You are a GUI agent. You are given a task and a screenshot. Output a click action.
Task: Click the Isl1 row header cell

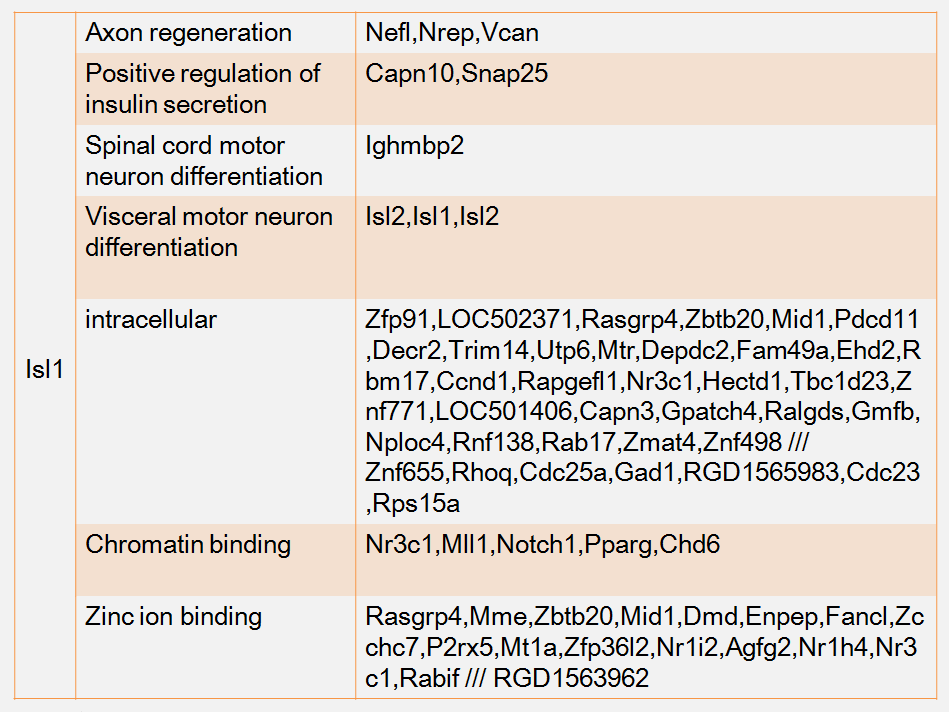coord(44,369)
